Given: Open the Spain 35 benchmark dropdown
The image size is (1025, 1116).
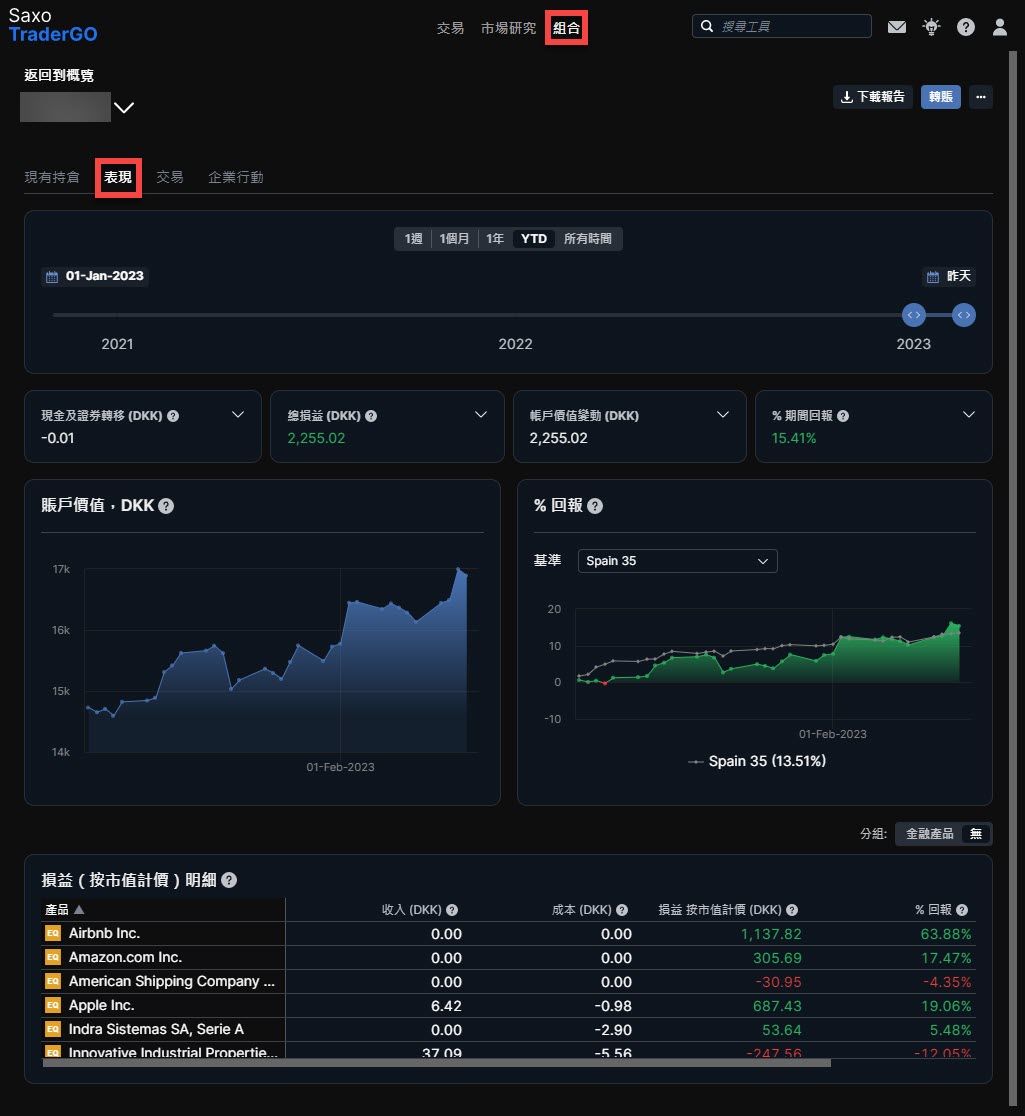Looking at the screenshot, I should pos(678,561).
